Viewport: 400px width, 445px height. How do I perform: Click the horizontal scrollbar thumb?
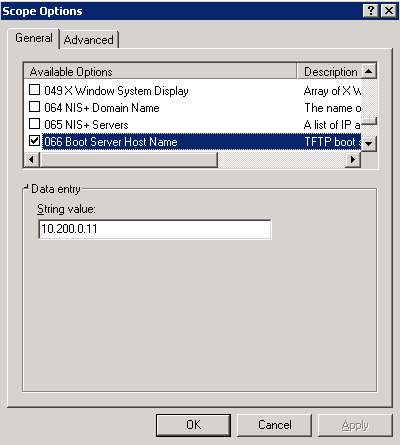pyautogui.click(x=128, y=160)
